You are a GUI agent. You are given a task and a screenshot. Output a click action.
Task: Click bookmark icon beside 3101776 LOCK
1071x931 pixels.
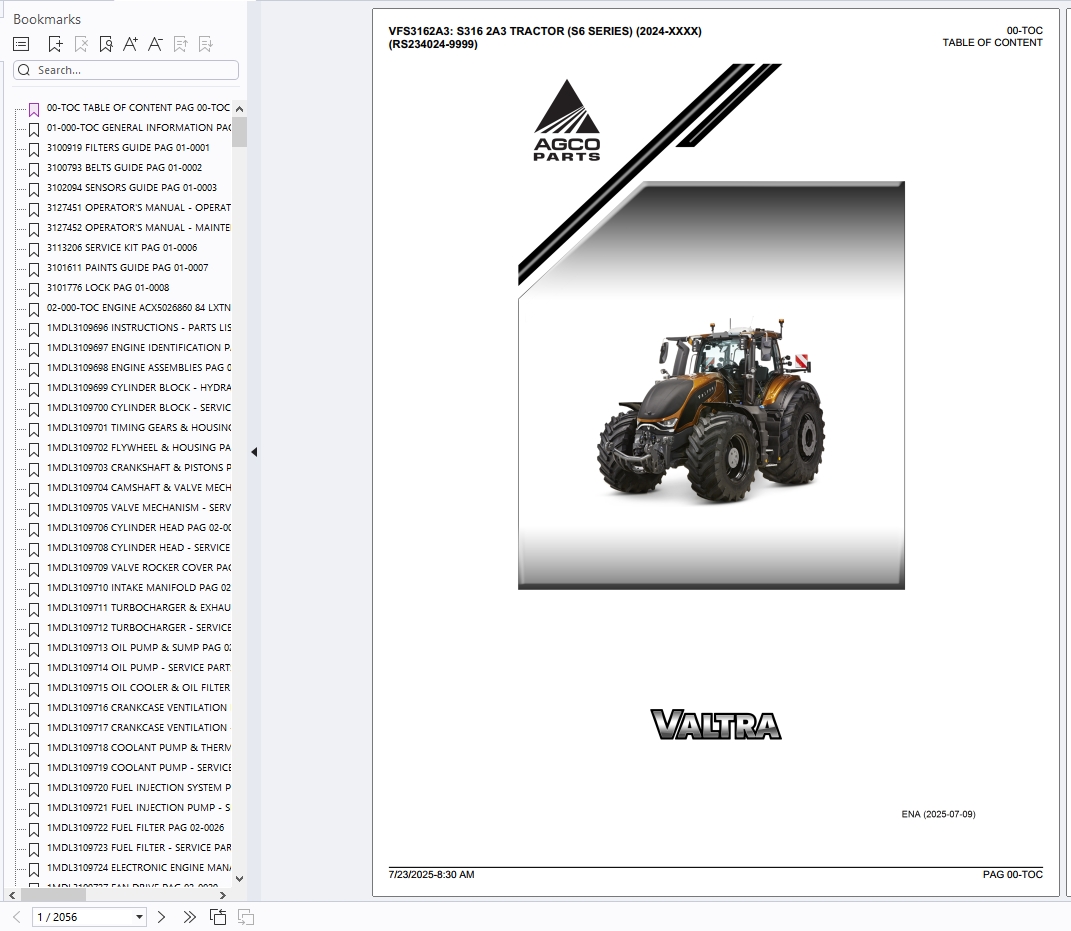[34, 290]
